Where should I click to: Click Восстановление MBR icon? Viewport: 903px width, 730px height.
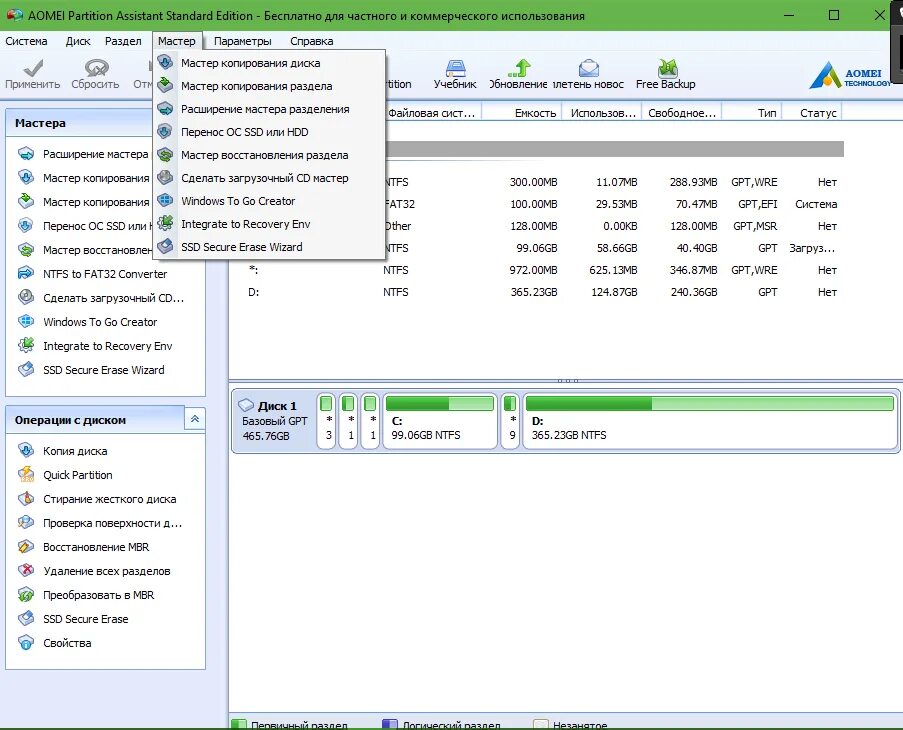[26, 546]
